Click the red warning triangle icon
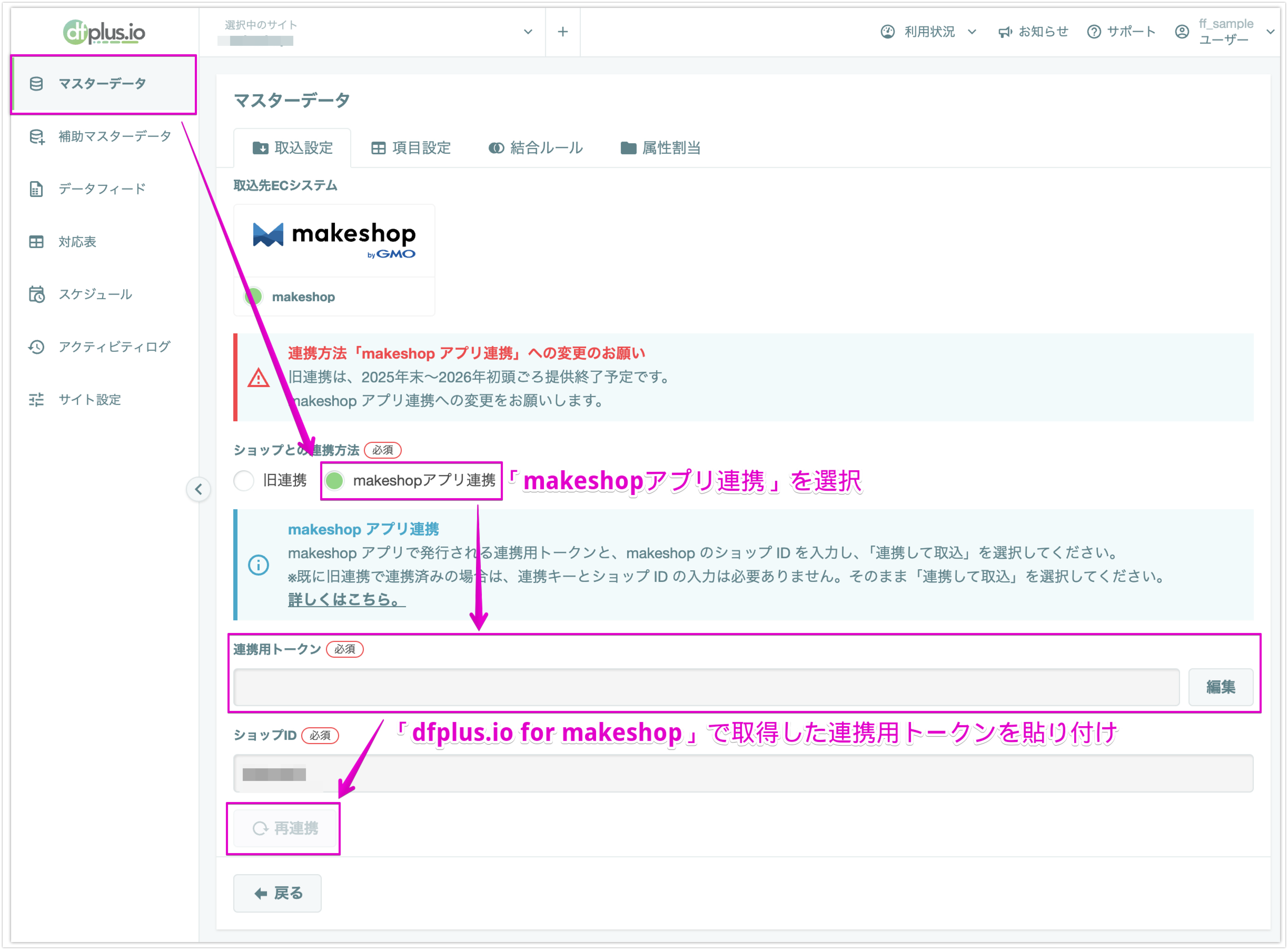Image resolution: width=1288 pixels, height=950 pixels. pos(259,378)
